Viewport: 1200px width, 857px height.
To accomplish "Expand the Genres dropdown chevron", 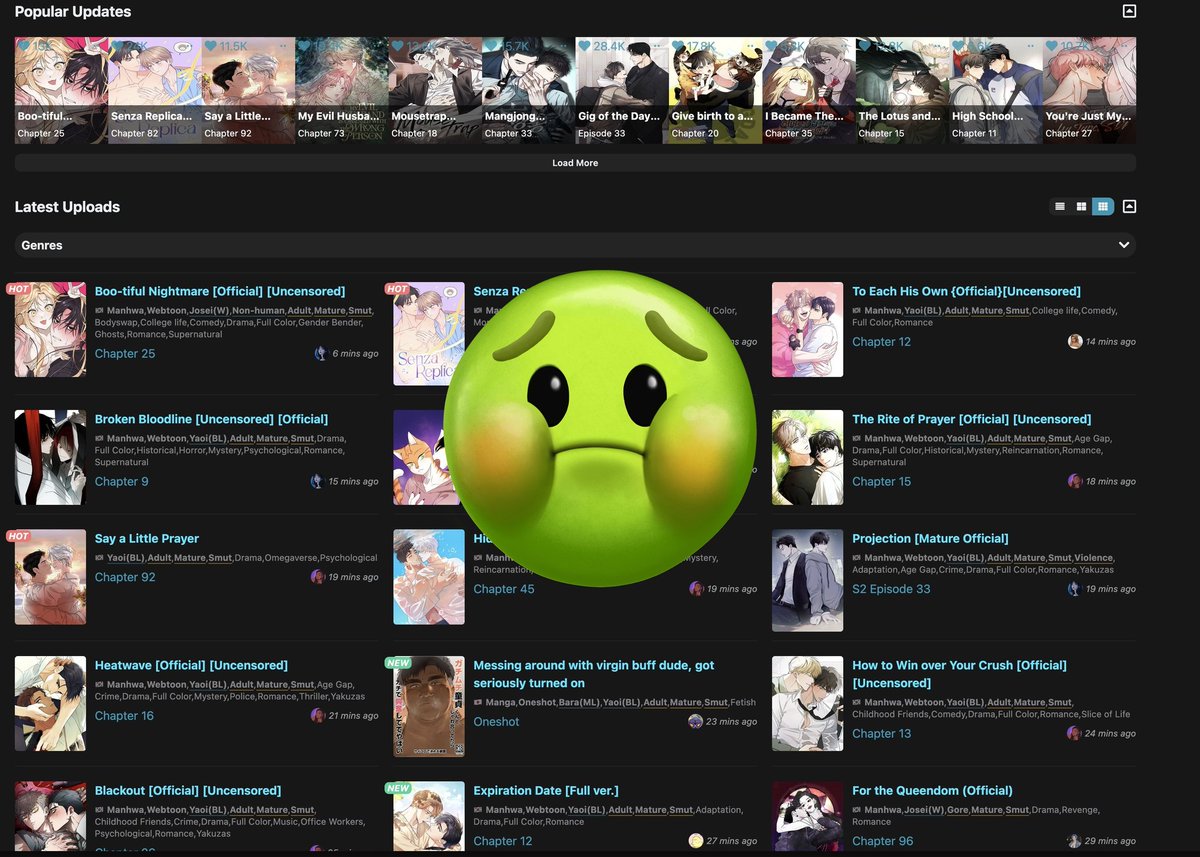I will pyautogui.click(x=1124, y=245).
